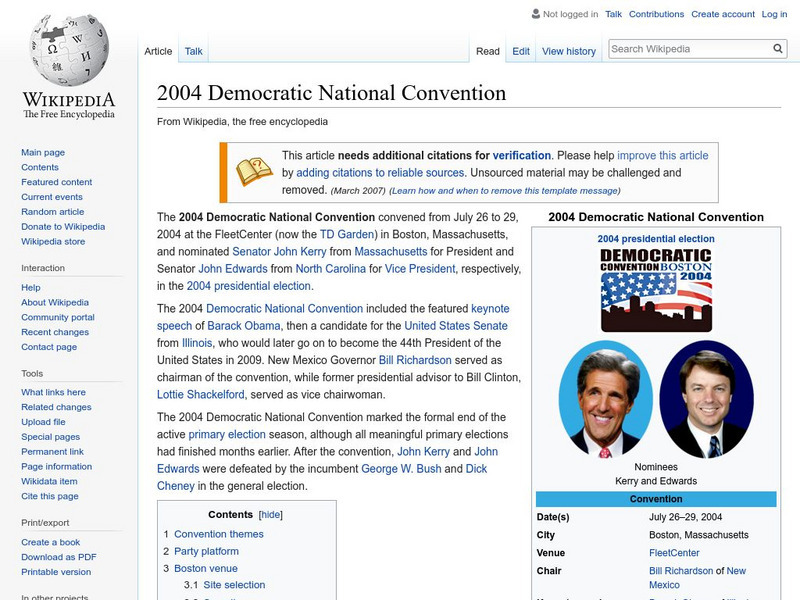Open Help in the sidebar
The image size is (800, 600).
pyautogui.click(x=31, y=287)
